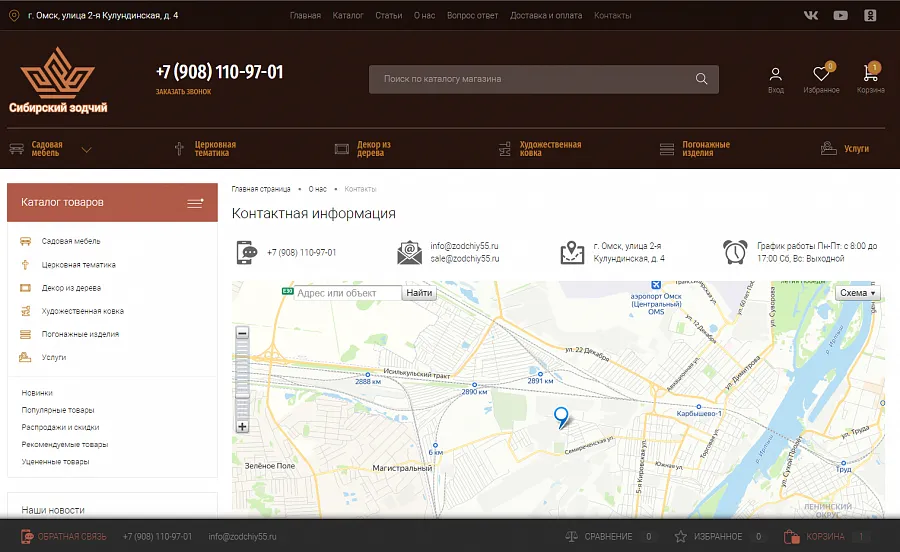Screen dimensions: 900x552
Task: Click the Сравнение scales icon in bottom bar
Action: point(571,537)
